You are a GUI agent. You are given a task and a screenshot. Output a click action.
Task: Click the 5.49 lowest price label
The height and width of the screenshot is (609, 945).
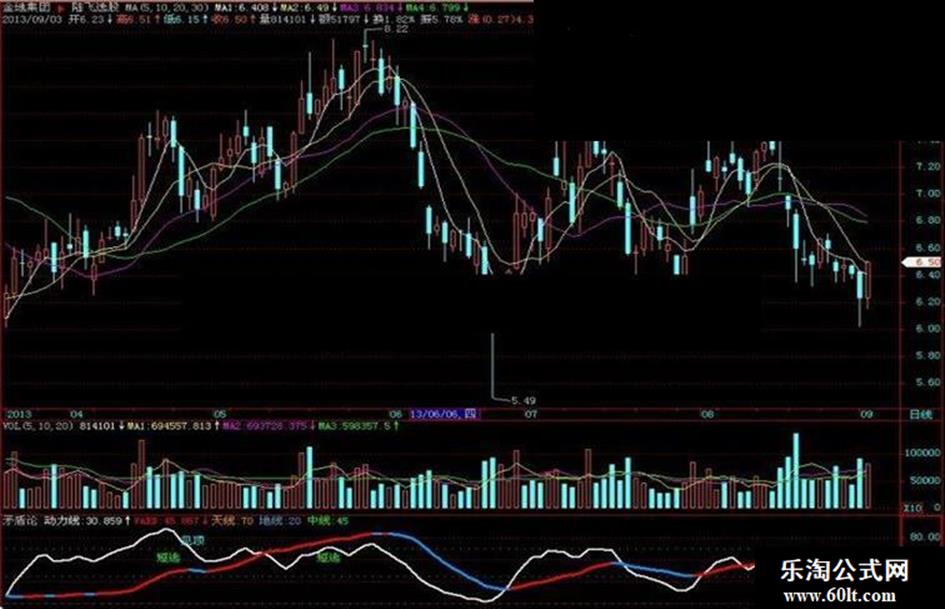pos(523,400)
